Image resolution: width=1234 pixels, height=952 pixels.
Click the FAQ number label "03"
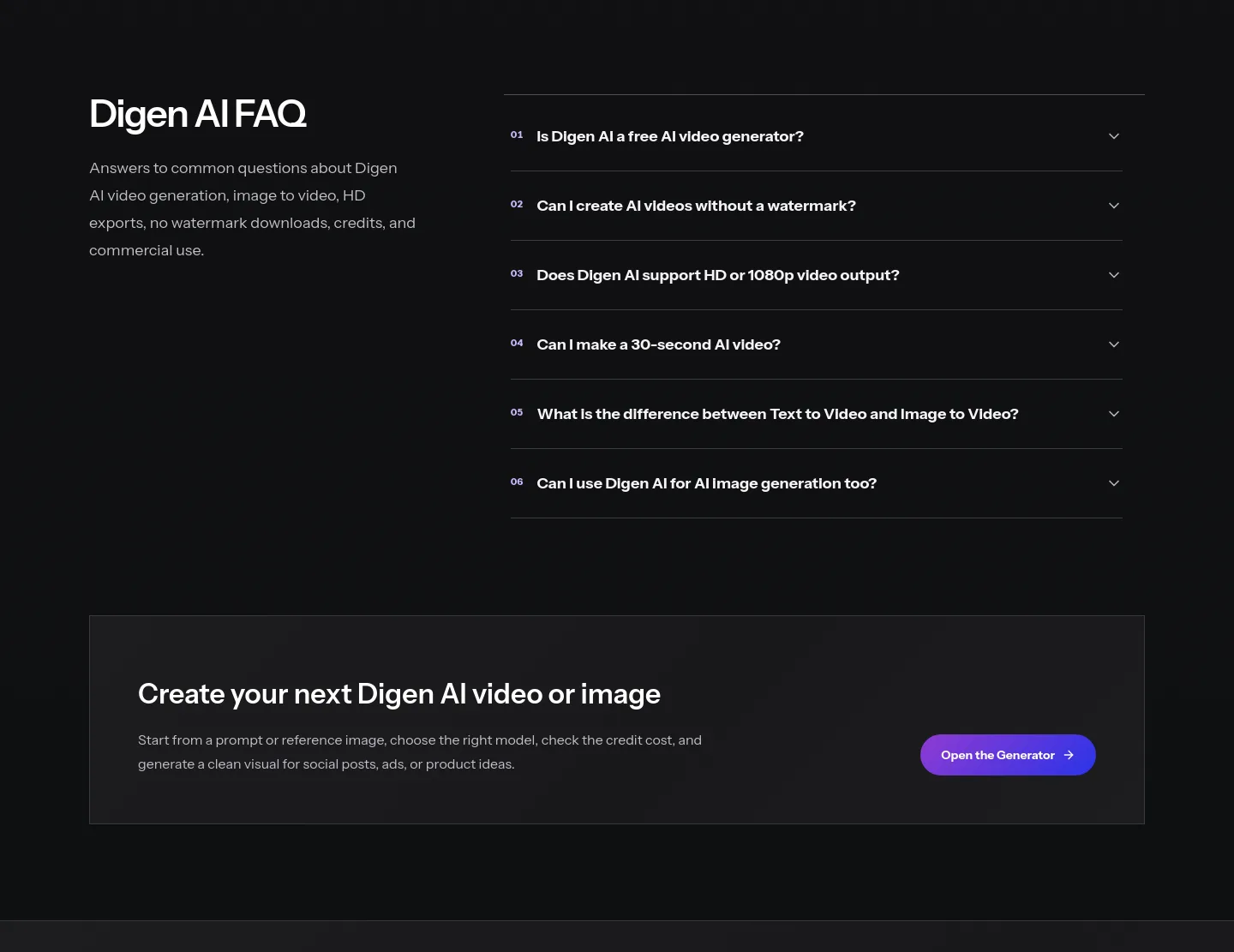coord(517,274)
